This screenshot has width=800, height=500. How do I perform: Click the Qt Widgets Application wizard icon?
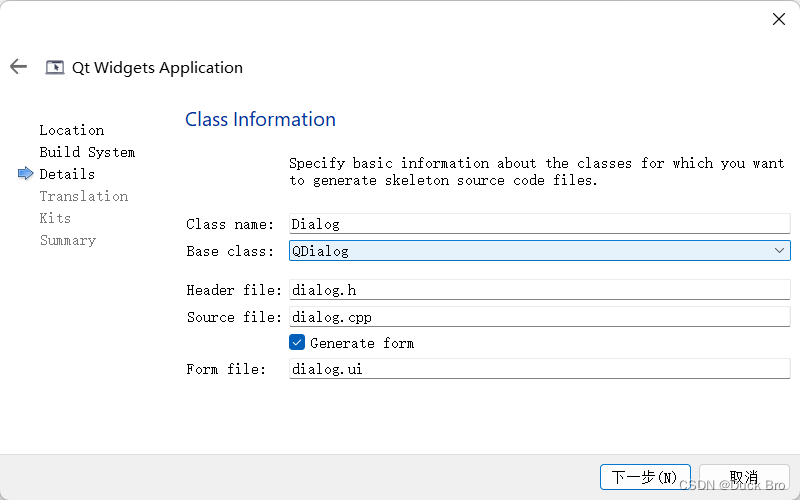tap(55, 67)
